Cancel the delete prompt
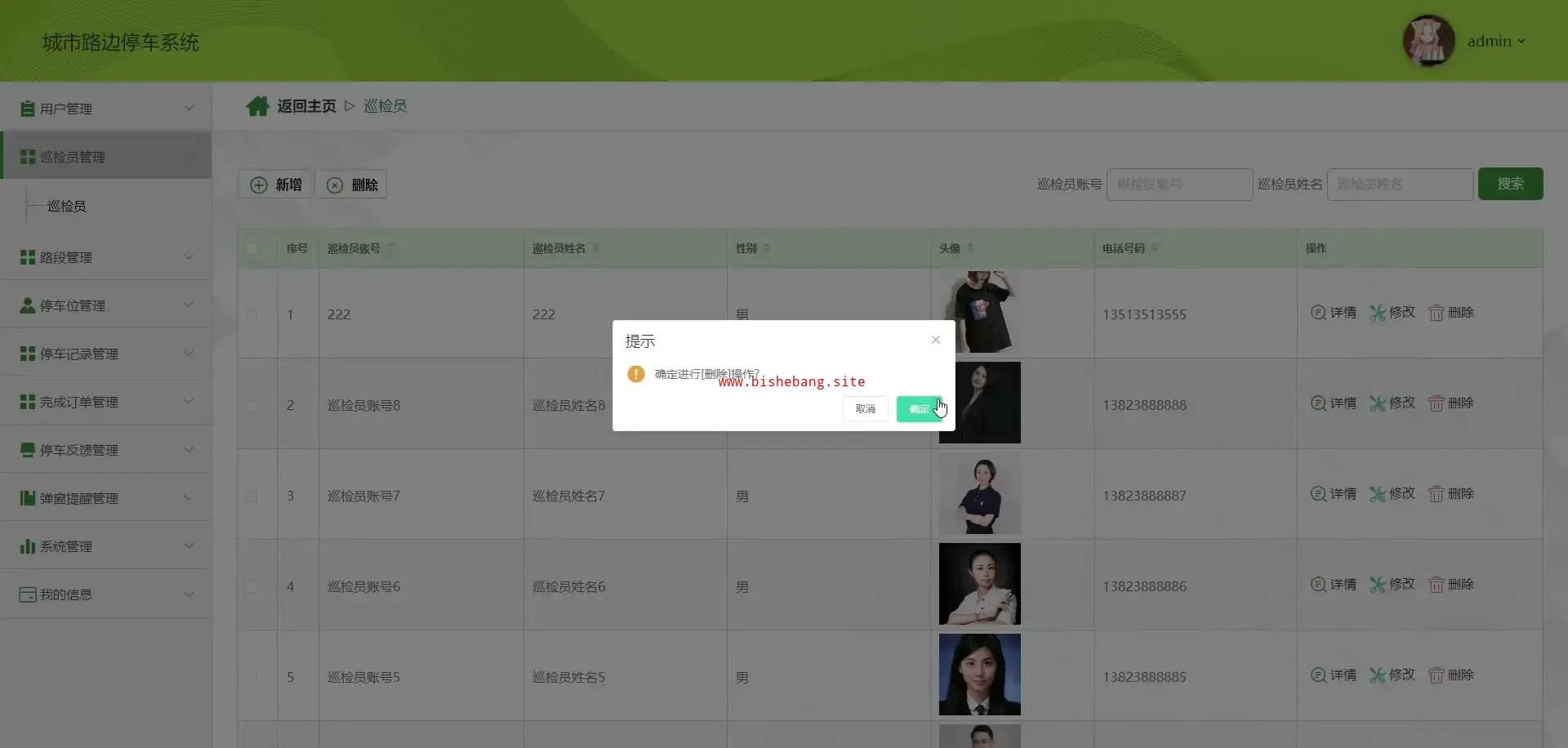Image resolution: width=1568 pixels, height=748 pixels. tap(866, 409)
